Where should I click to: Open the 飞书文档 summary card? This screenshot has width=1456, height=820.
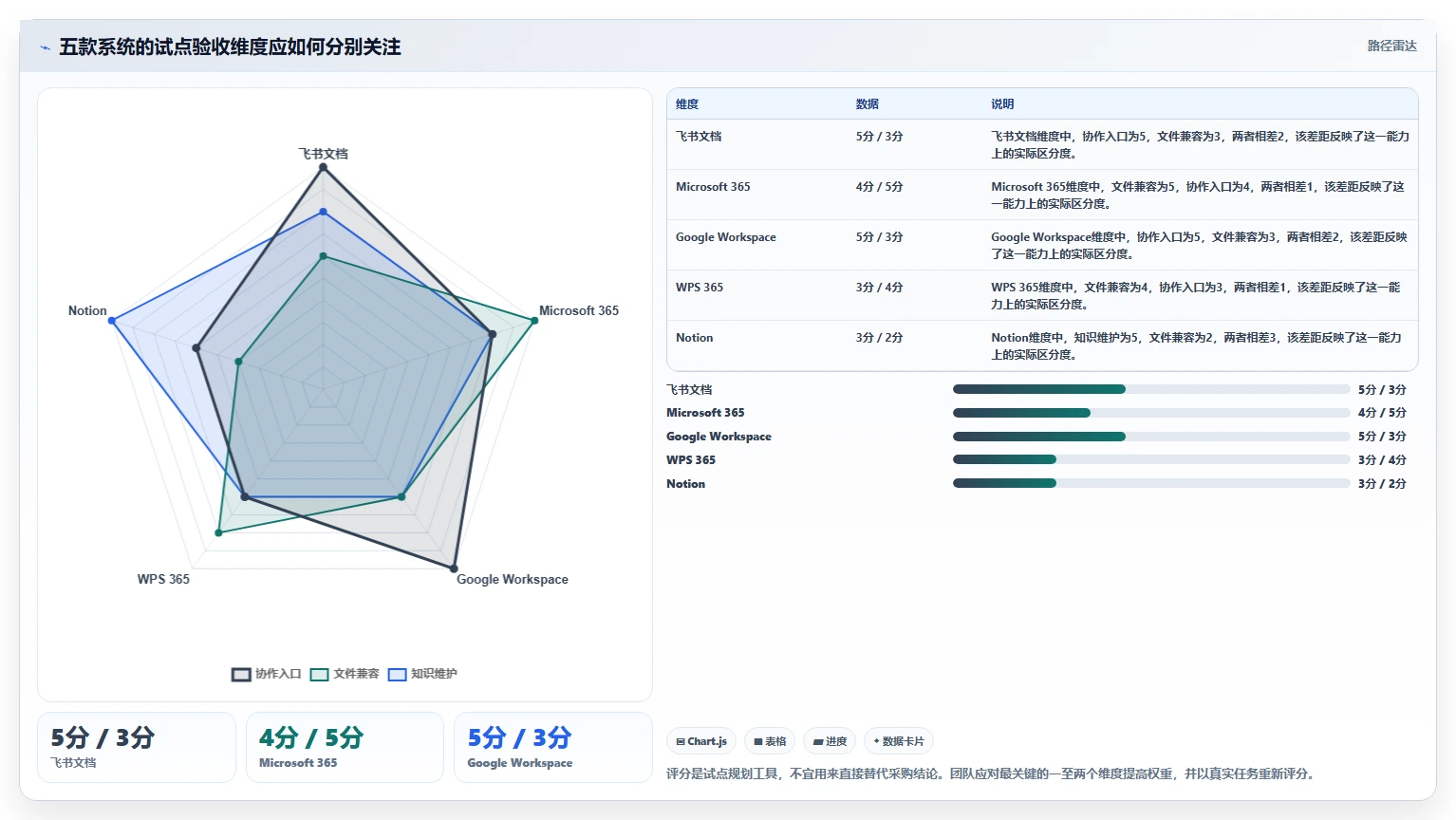tap(137, 748)
